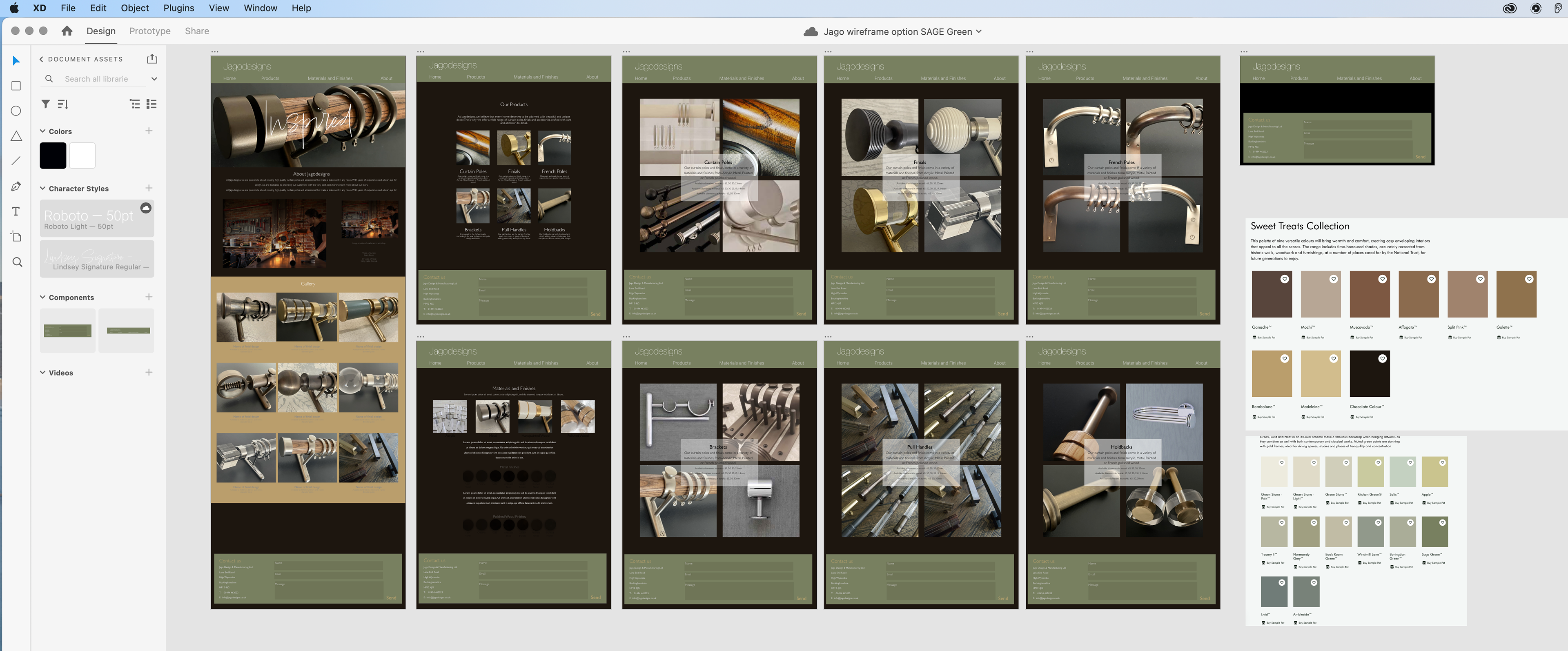
Task: Open the Plugins menu
Action: (179, 8)
